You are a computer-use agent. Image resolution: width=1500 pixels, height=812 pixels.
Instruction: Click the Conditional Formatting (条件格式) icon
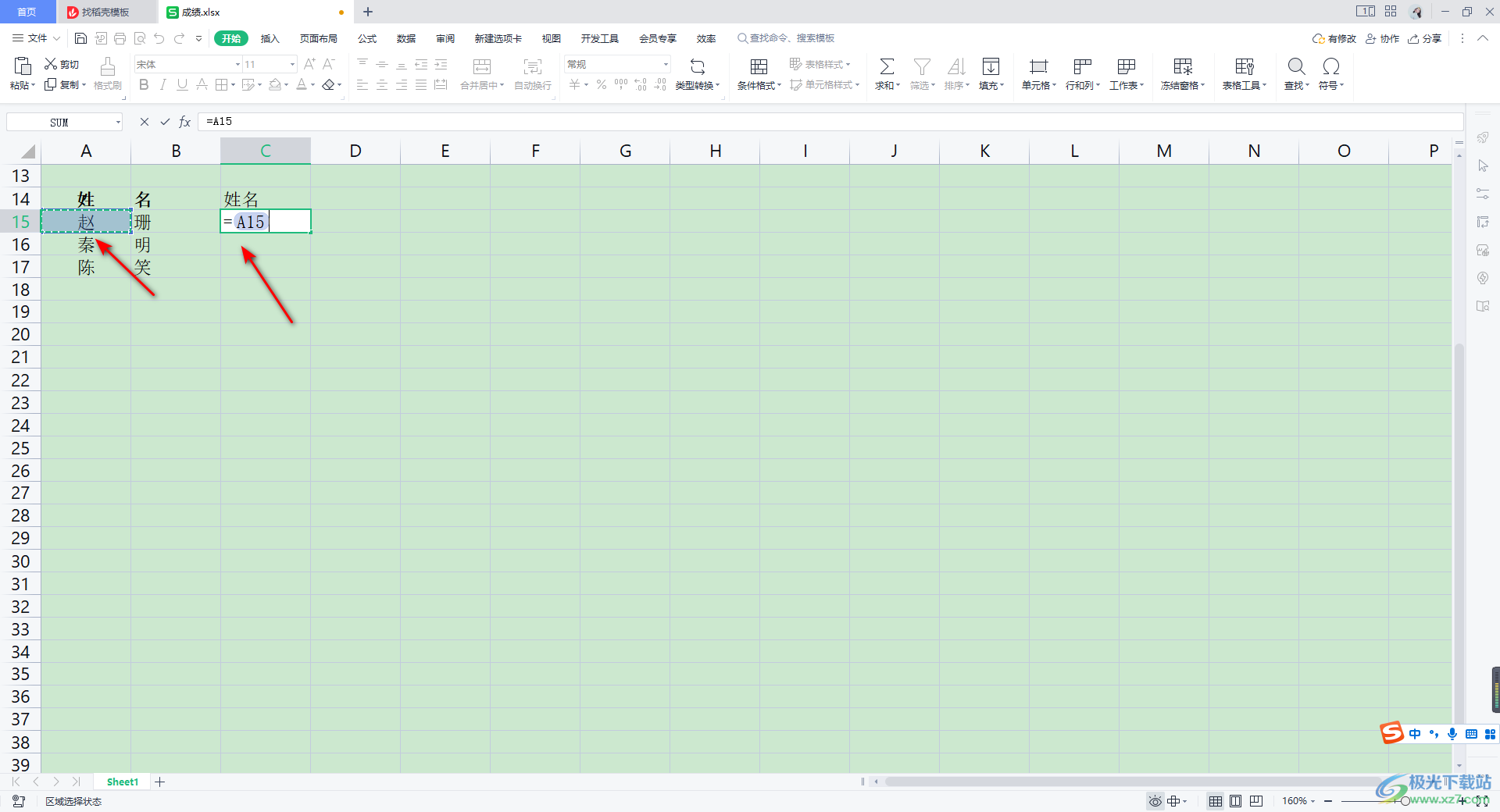click(759, 66)
